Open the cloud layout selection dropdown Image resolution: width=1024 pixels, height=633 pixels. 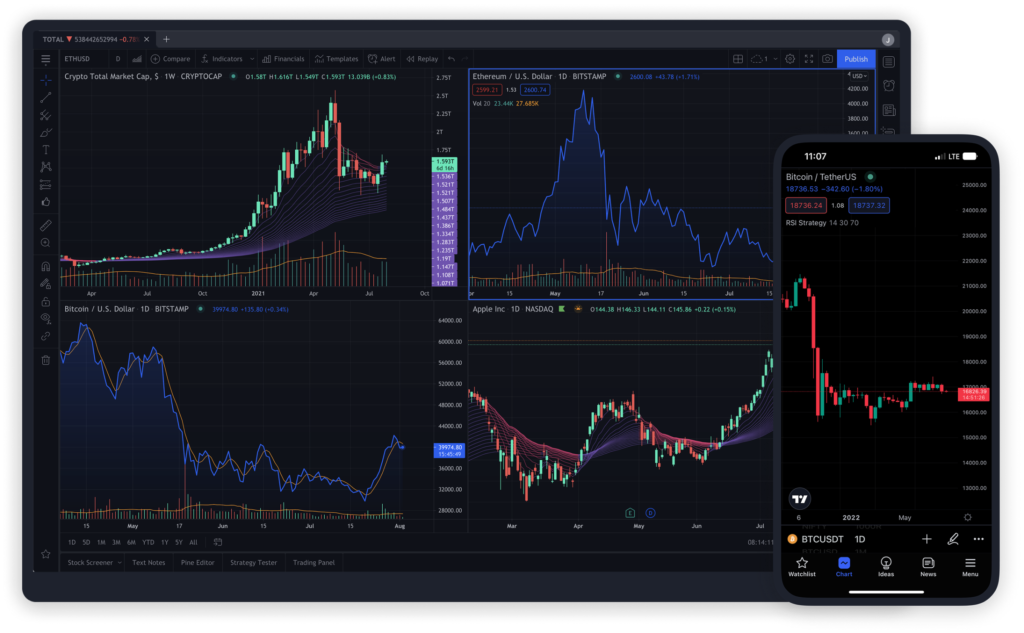pos(765,59)
